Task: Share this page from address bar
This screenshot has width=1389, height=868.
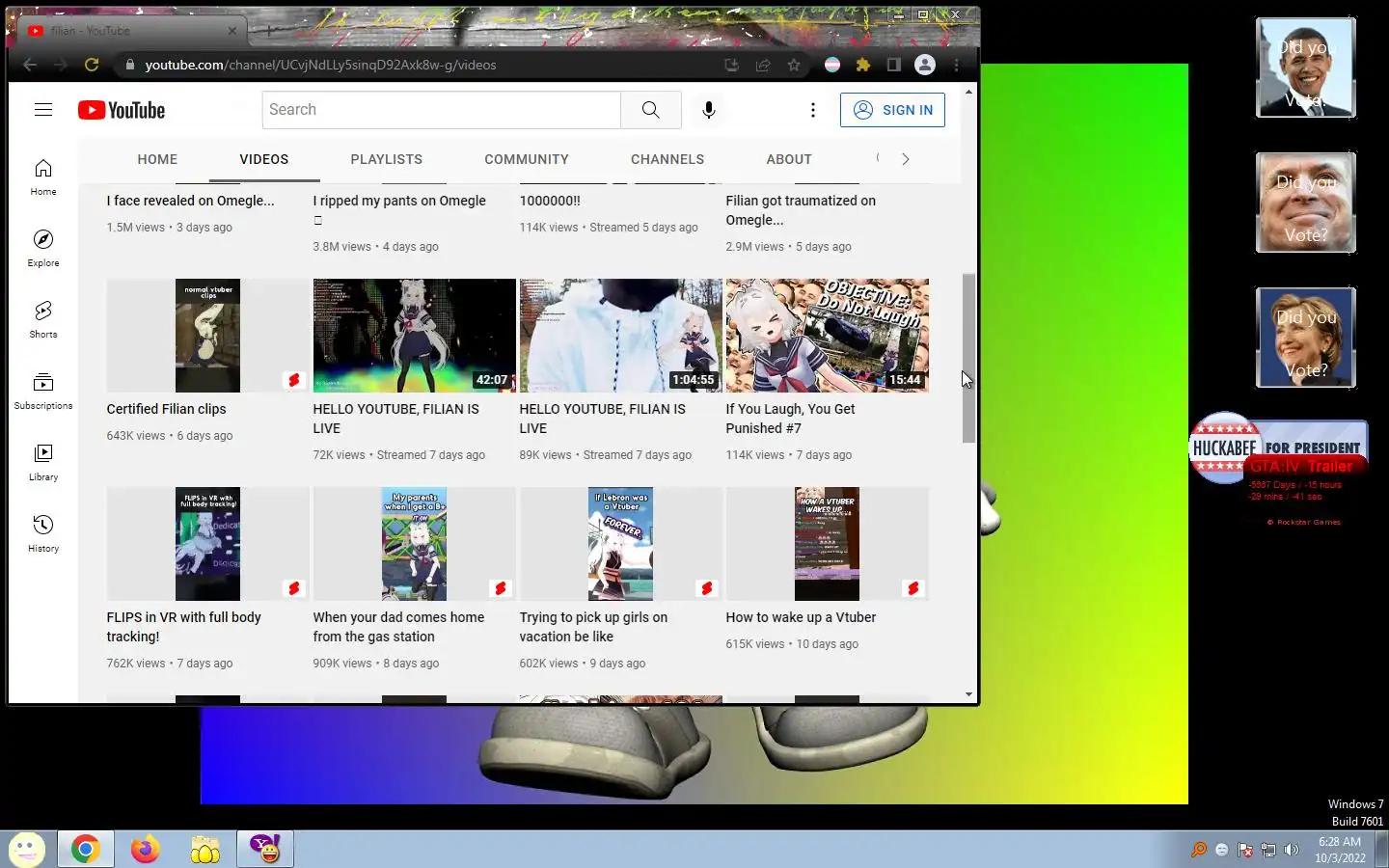Action: (763, 65)
